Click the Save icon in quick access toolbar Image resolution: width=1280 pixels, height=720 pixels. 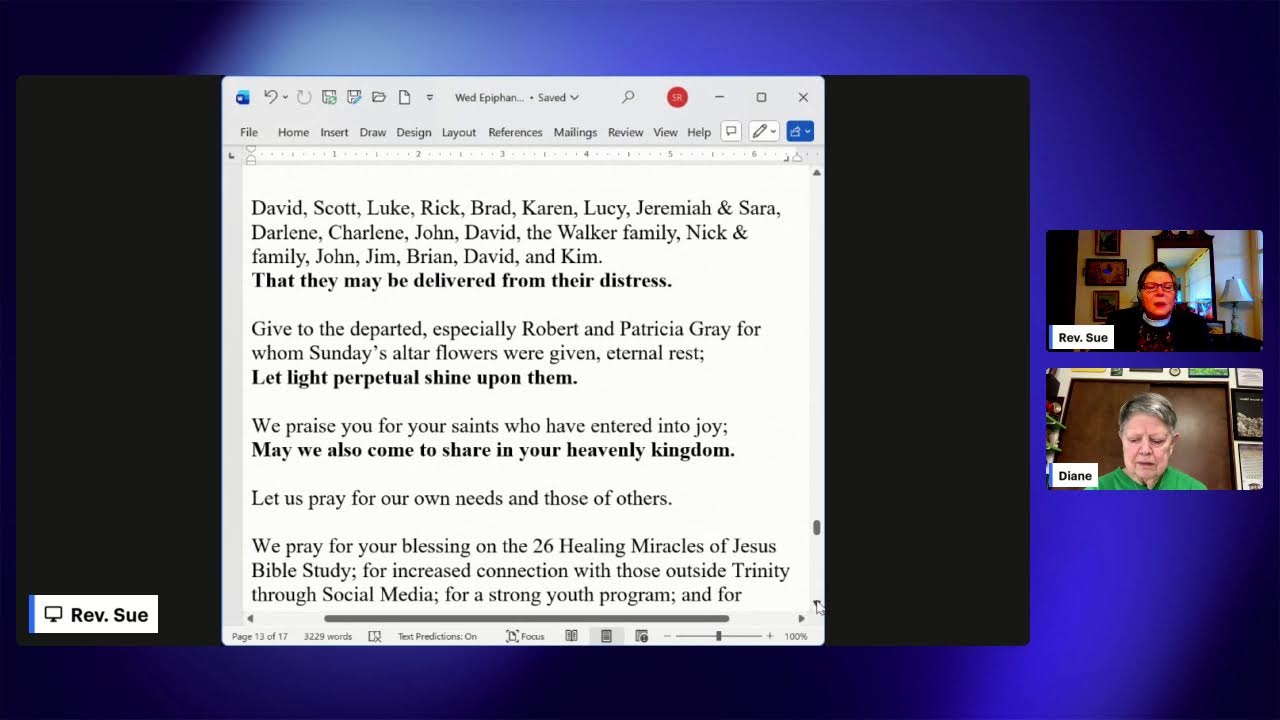(x=329, y=97)
